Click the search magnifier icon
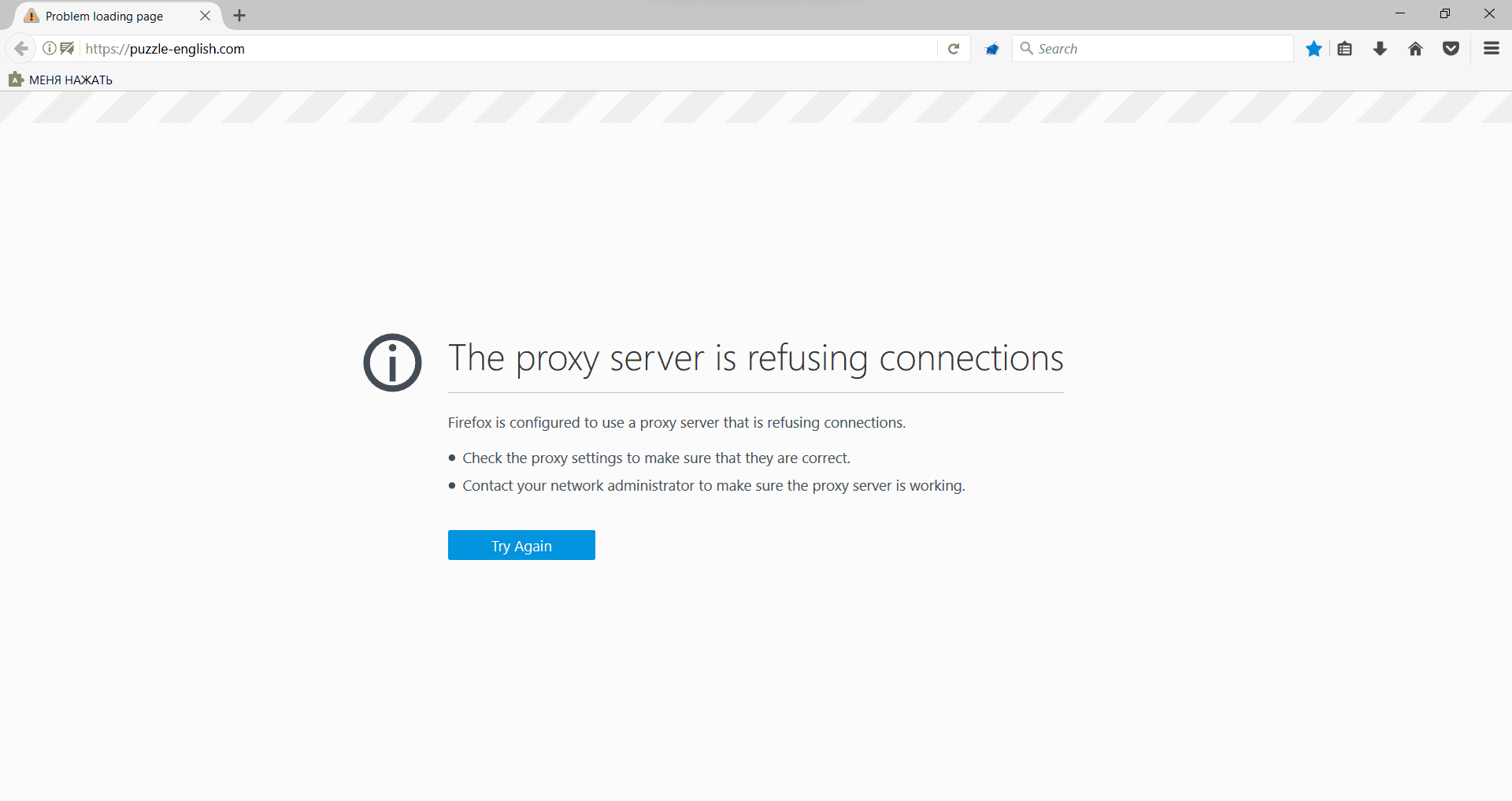The height and width of the screenshot is (801, 1512). (1026, 49)
